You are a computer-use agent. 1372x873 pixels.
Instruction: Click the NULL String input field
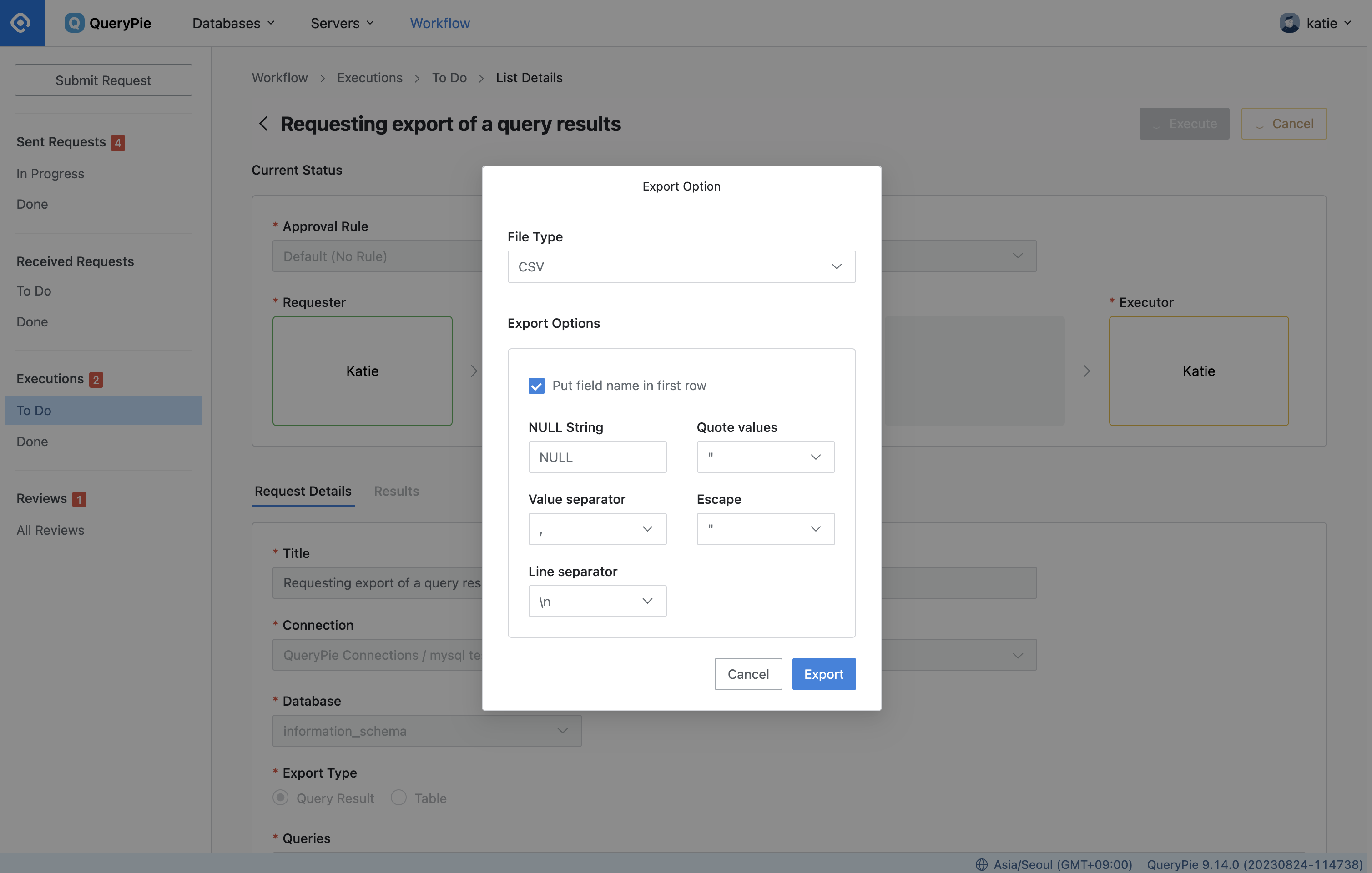pyautogui.click(x=597, y=457)
